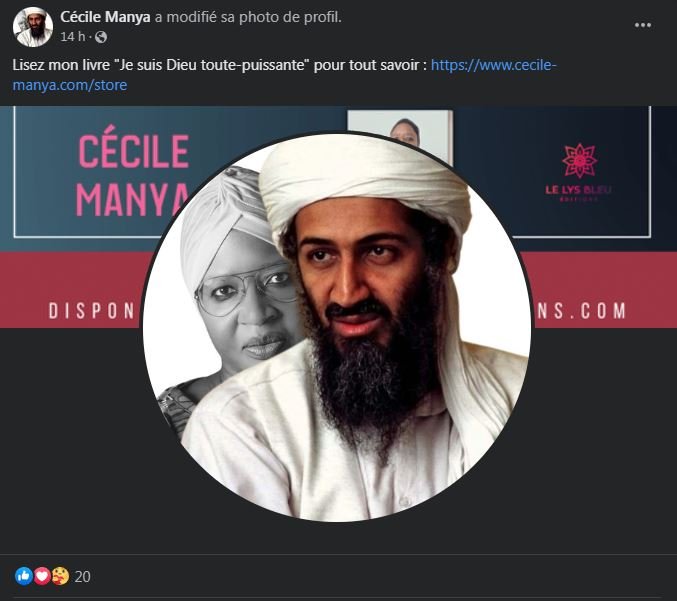Screen dimensions: 677x601
Task: Click the red heart Love reaction icon
Action: pos(42,576)
